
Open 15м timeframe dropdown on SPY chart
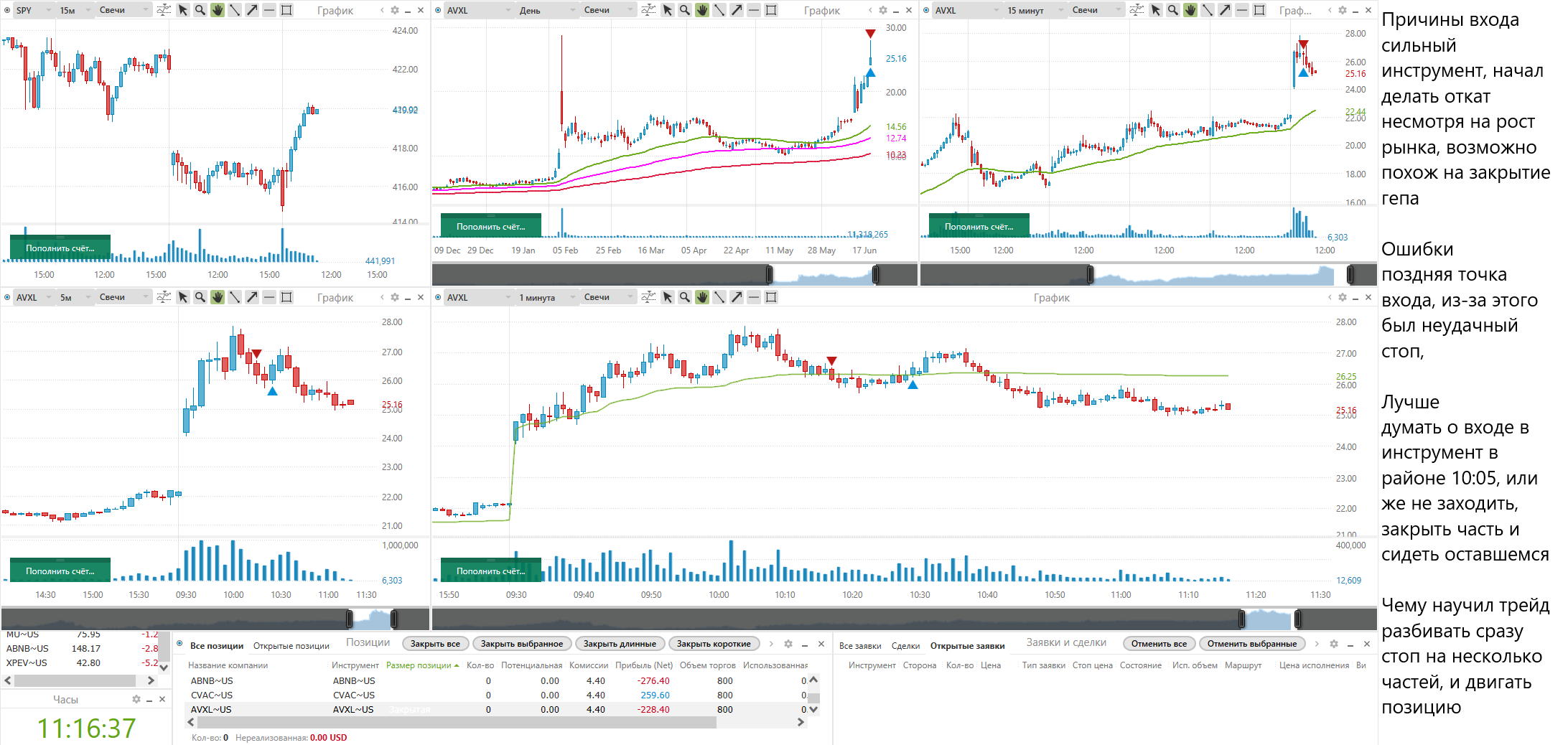[x=75, y=10]
